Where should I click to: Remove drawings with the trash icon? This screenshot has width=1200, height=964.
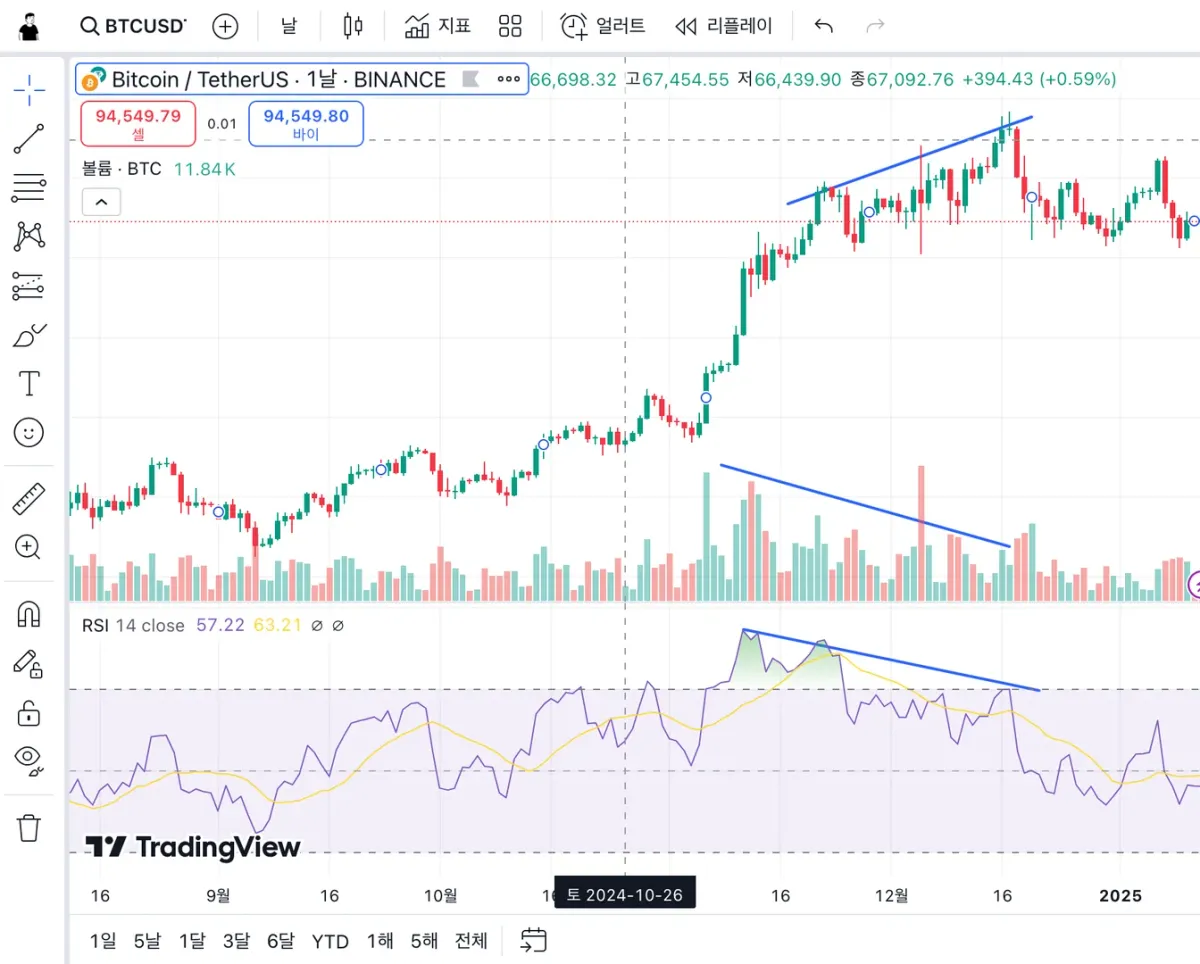tap(29, 828)
